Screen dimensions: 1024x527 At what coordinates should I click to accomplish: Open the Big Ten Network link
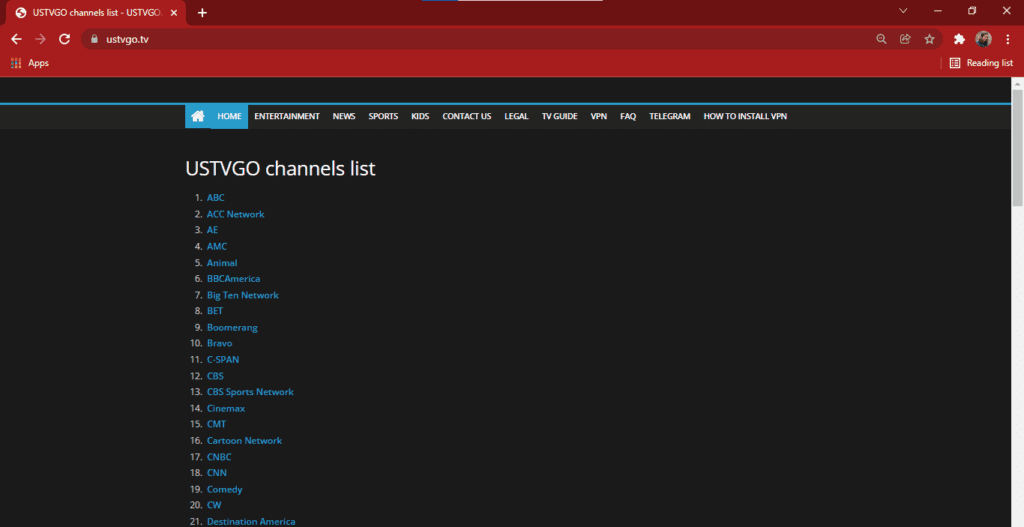(242, 295)
